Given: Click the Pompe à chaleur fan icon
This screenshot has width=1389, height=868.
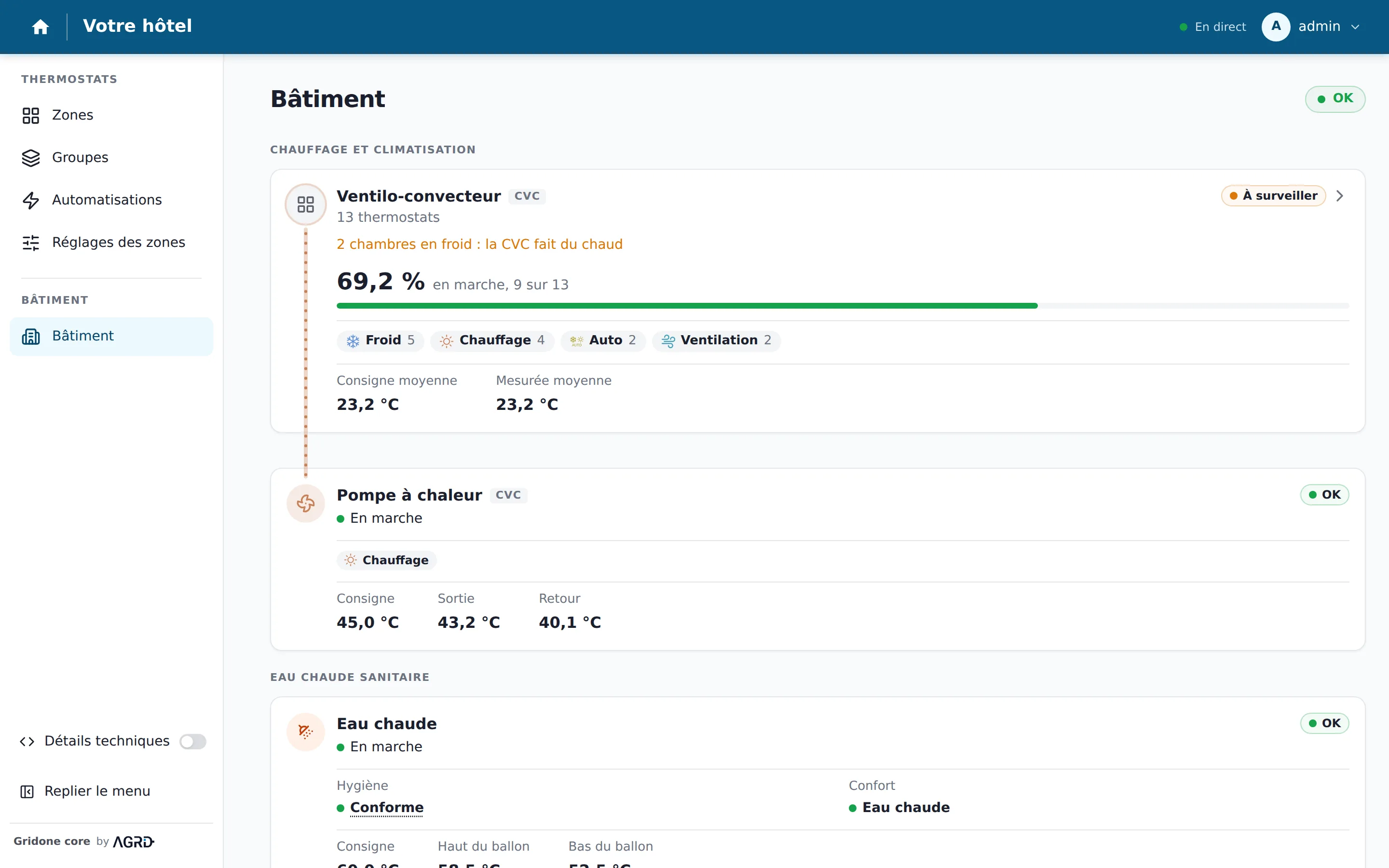Looking at the screenshot, I should coord(306,503).
